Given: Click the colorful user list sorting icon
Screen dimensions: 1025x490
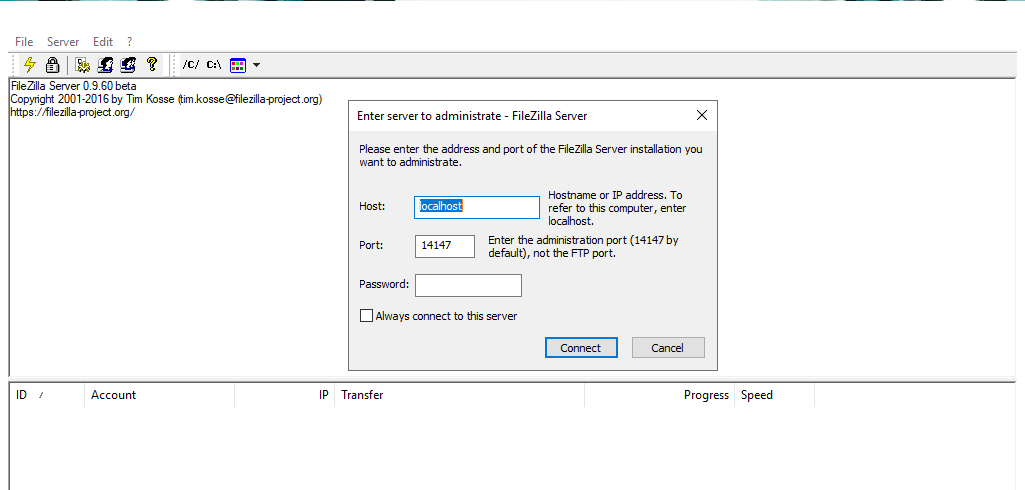Looking at the screenshot, I should [238, 65].
